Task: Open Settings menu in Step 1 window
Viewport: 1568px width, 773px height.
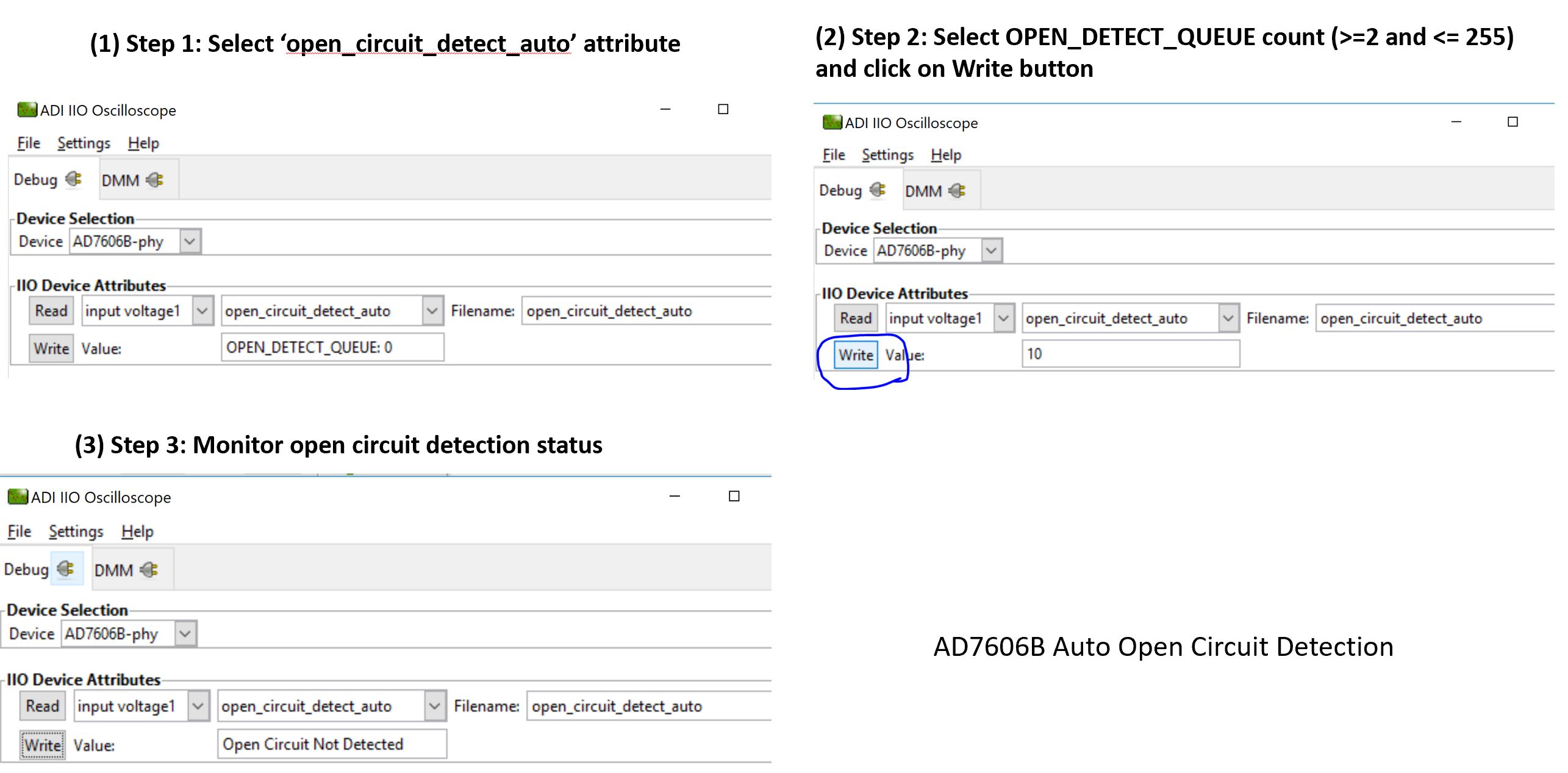Action: (x=84, y=143)
